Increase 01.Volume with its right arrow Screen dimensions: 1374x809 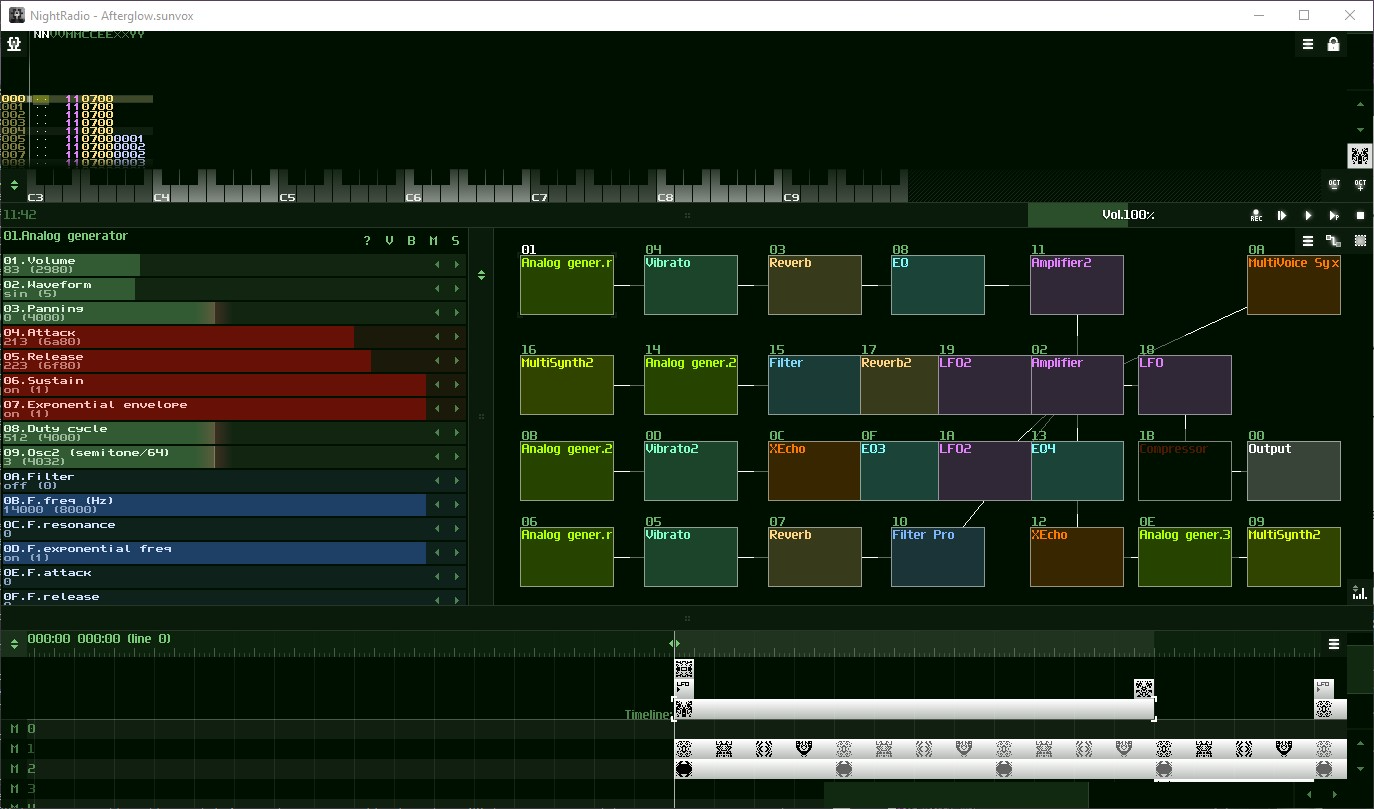[x=457, y=265]
